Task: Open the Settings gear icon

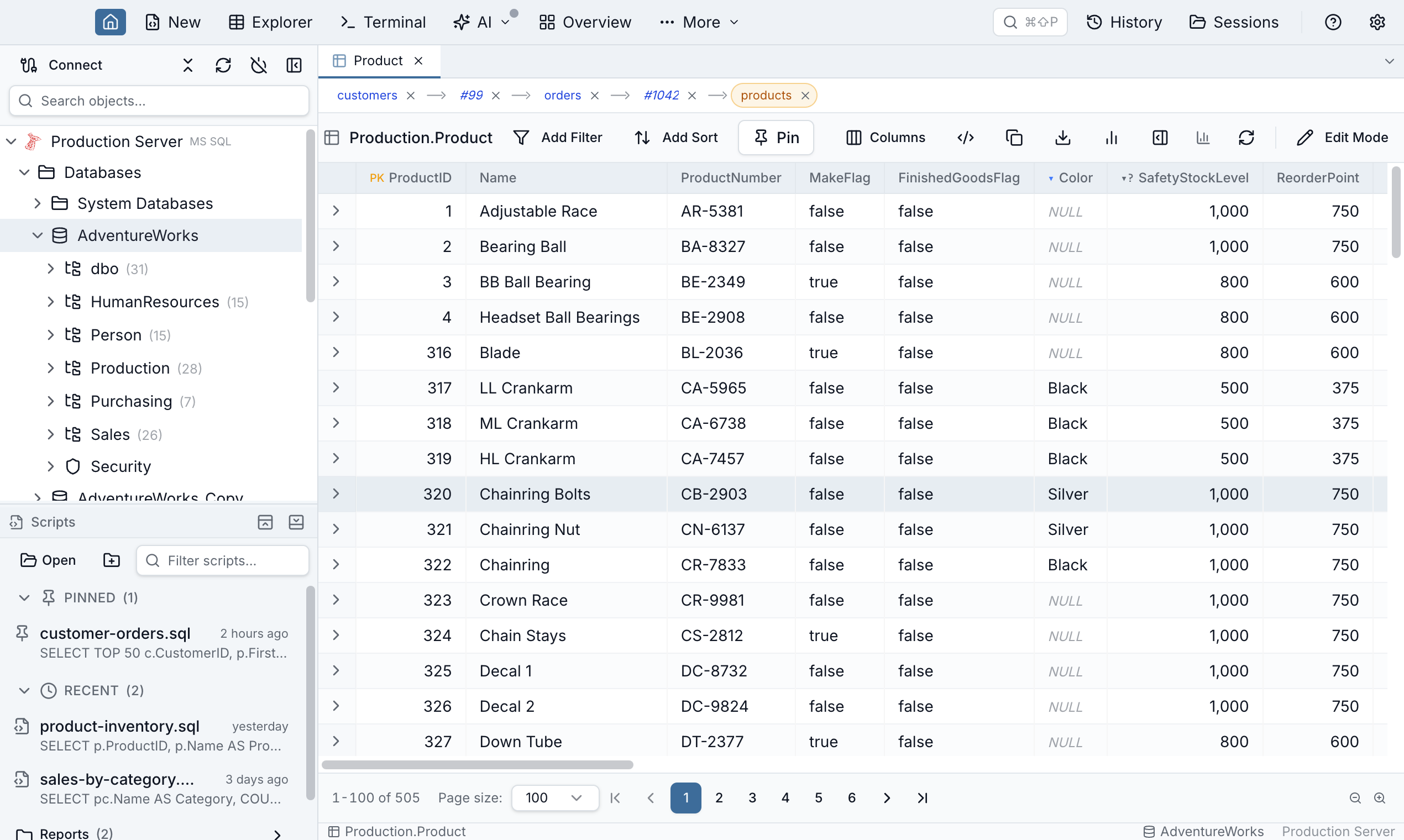Action: (1377, 22)
